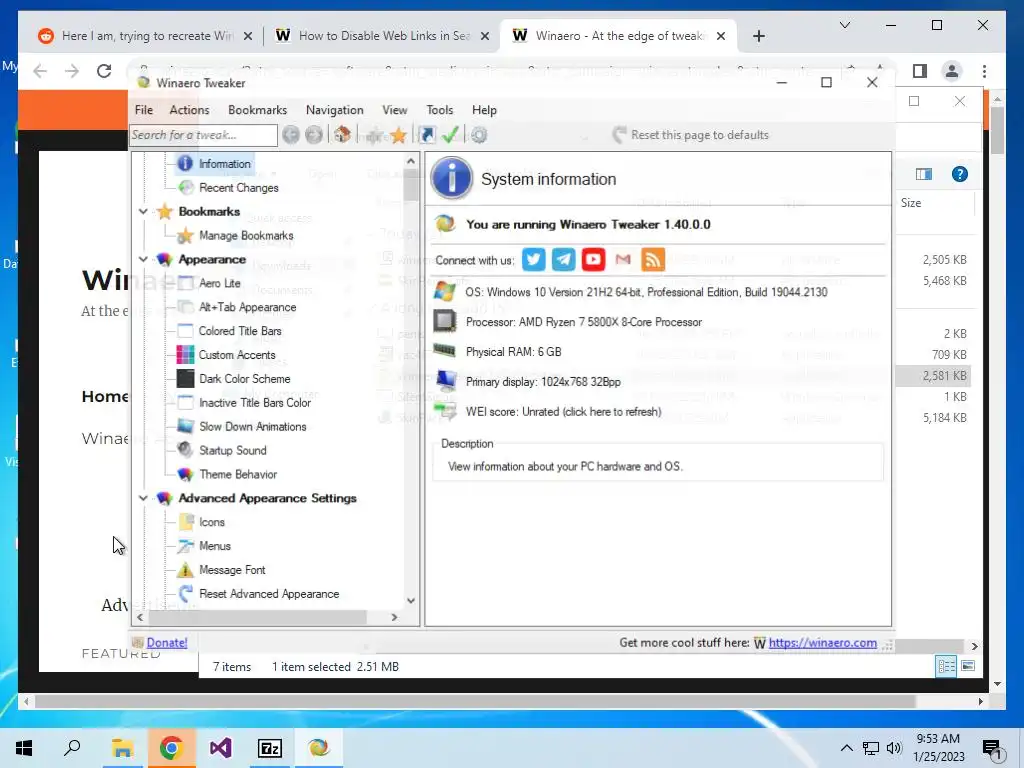Open the Bookmarks menu
This screenshot has height=768, width=1024.
(257, 110)
